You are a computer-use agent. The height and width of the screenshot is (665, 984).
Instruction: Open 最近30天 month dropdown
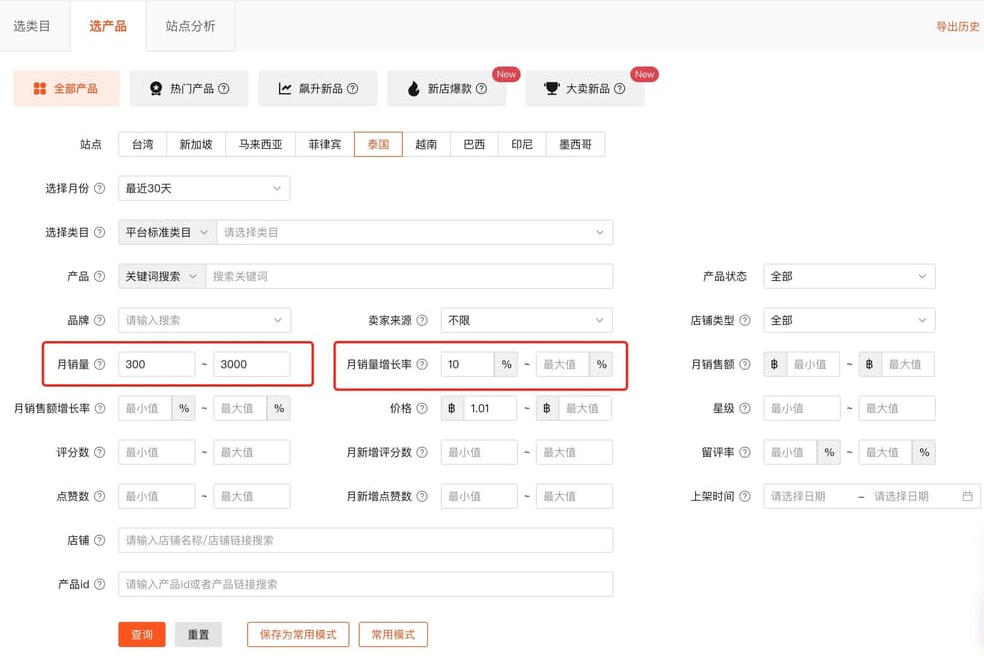204,188
